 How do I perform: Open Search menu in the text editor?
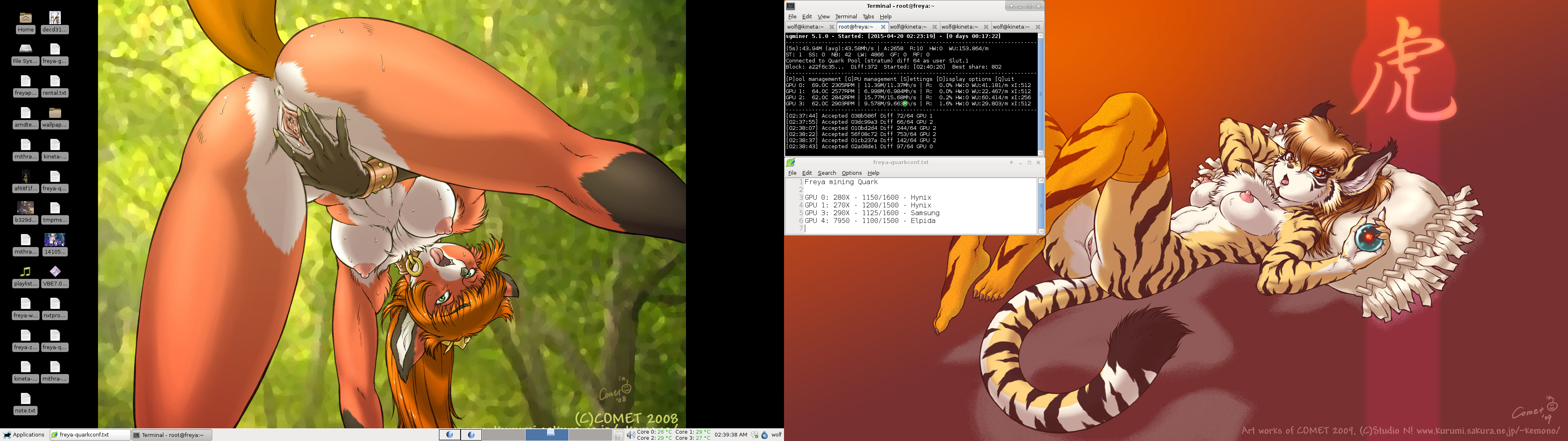pos(826,173)
